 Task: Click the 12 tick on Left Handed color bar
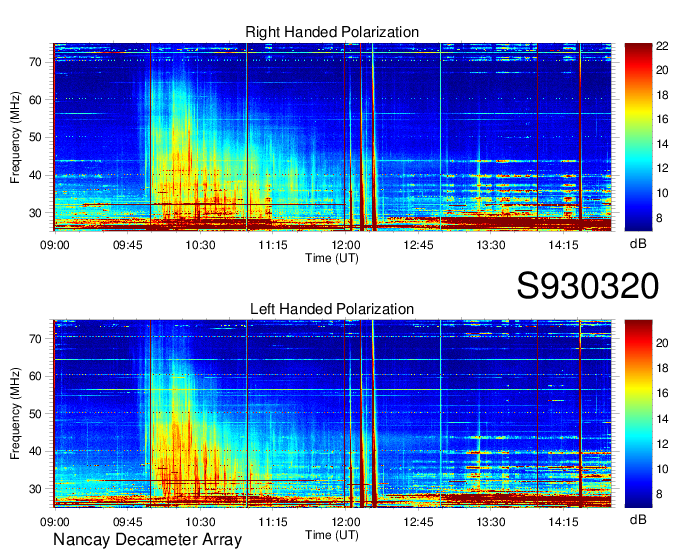tap(662, 444)
